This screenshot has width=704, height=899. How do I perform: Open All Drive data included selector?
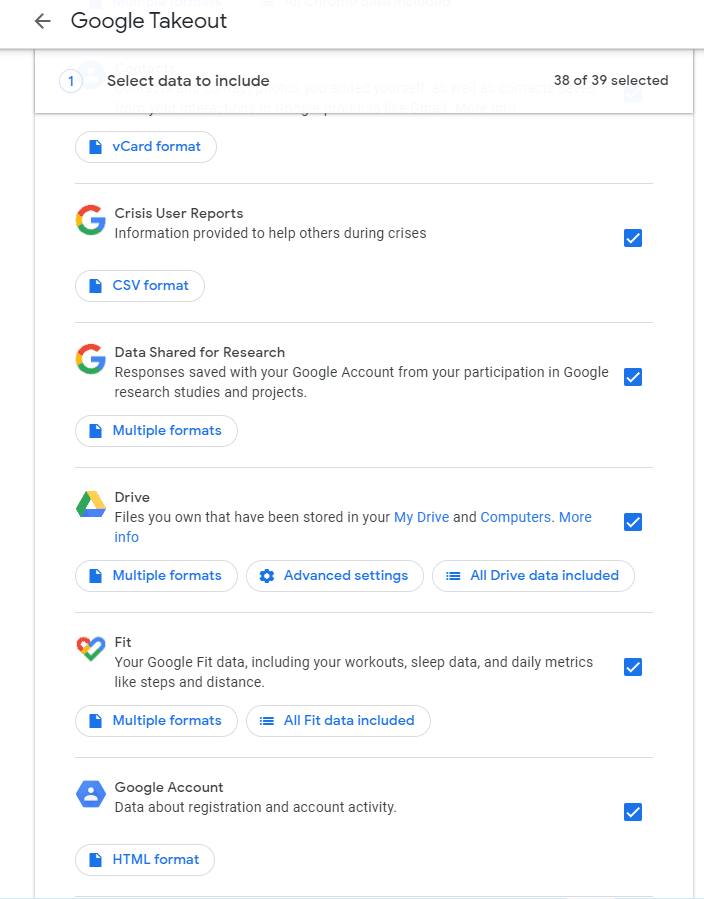coord(533,576)
